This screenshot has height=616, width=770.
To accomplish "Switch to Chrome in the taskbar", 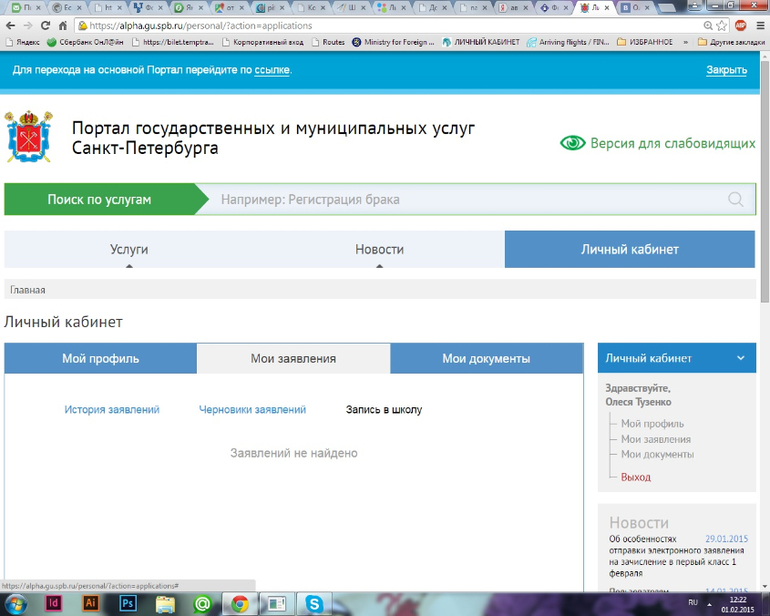I will coord(240,604).
